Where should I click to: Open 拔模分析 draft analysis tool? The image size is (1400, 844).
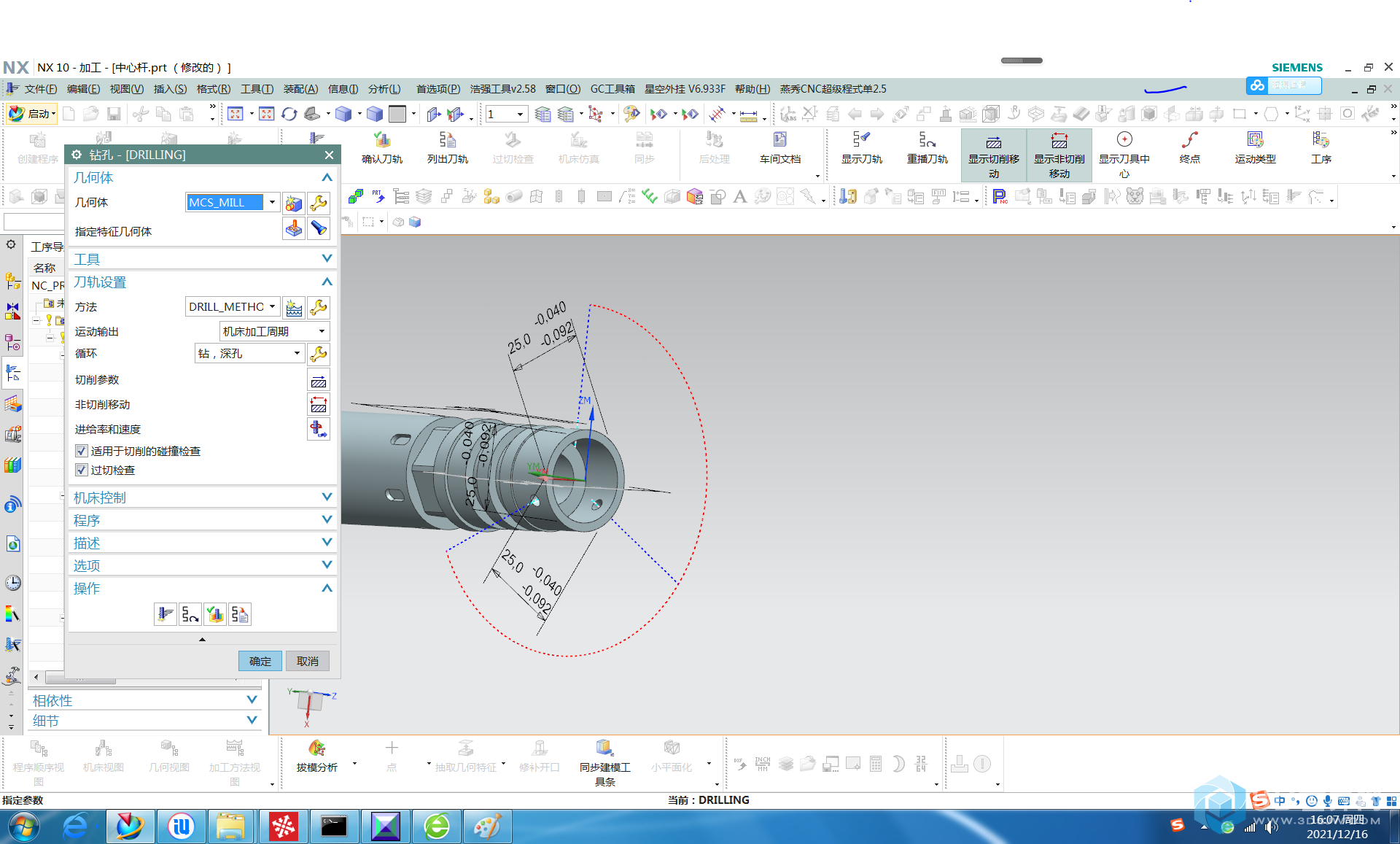click(x=316, y=756)
